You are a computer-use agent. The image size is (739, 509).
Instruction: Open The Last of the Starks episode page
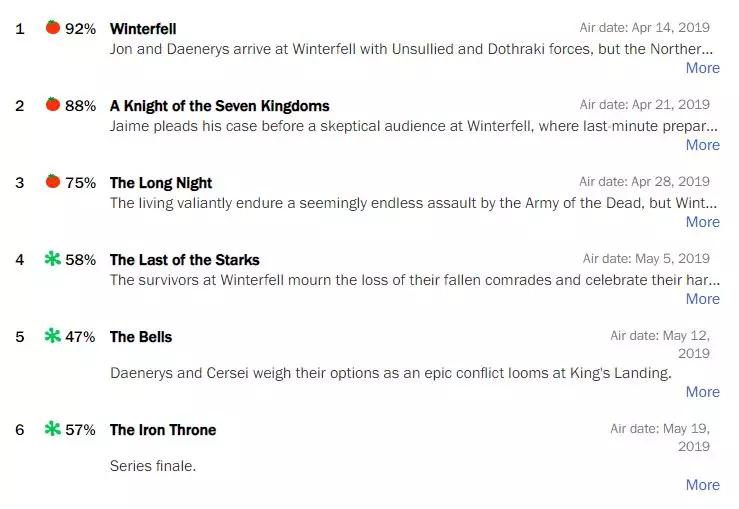pyautogui.click(x=184, y=260)
